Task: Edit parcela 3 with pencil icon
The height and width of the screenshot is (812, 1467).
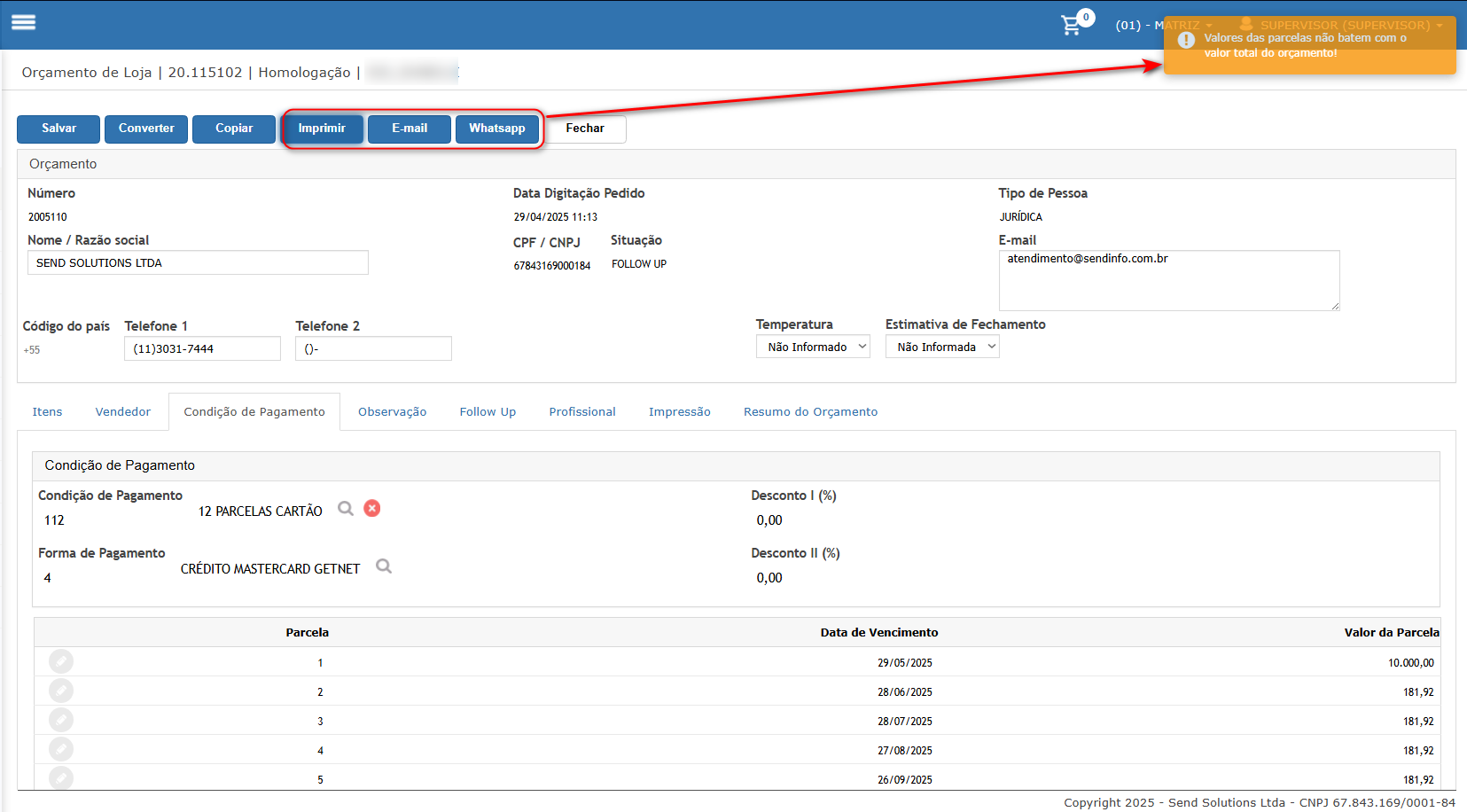Action: coord(61,720)
